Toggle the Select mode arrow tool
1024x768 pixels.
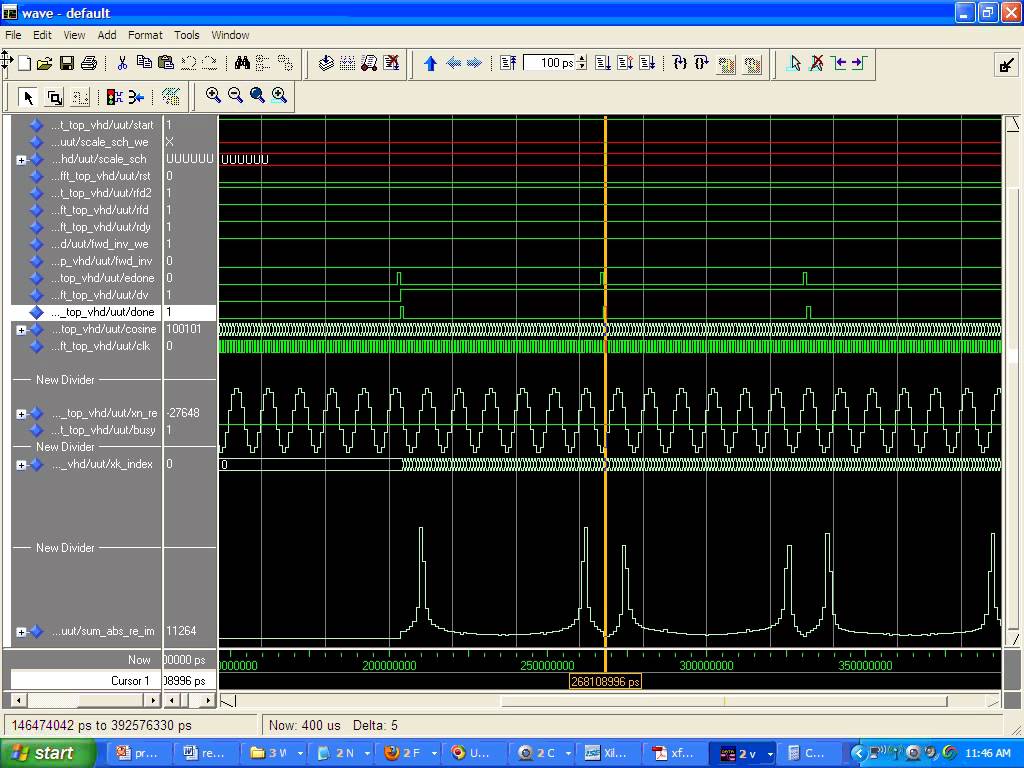coord(28,97)
